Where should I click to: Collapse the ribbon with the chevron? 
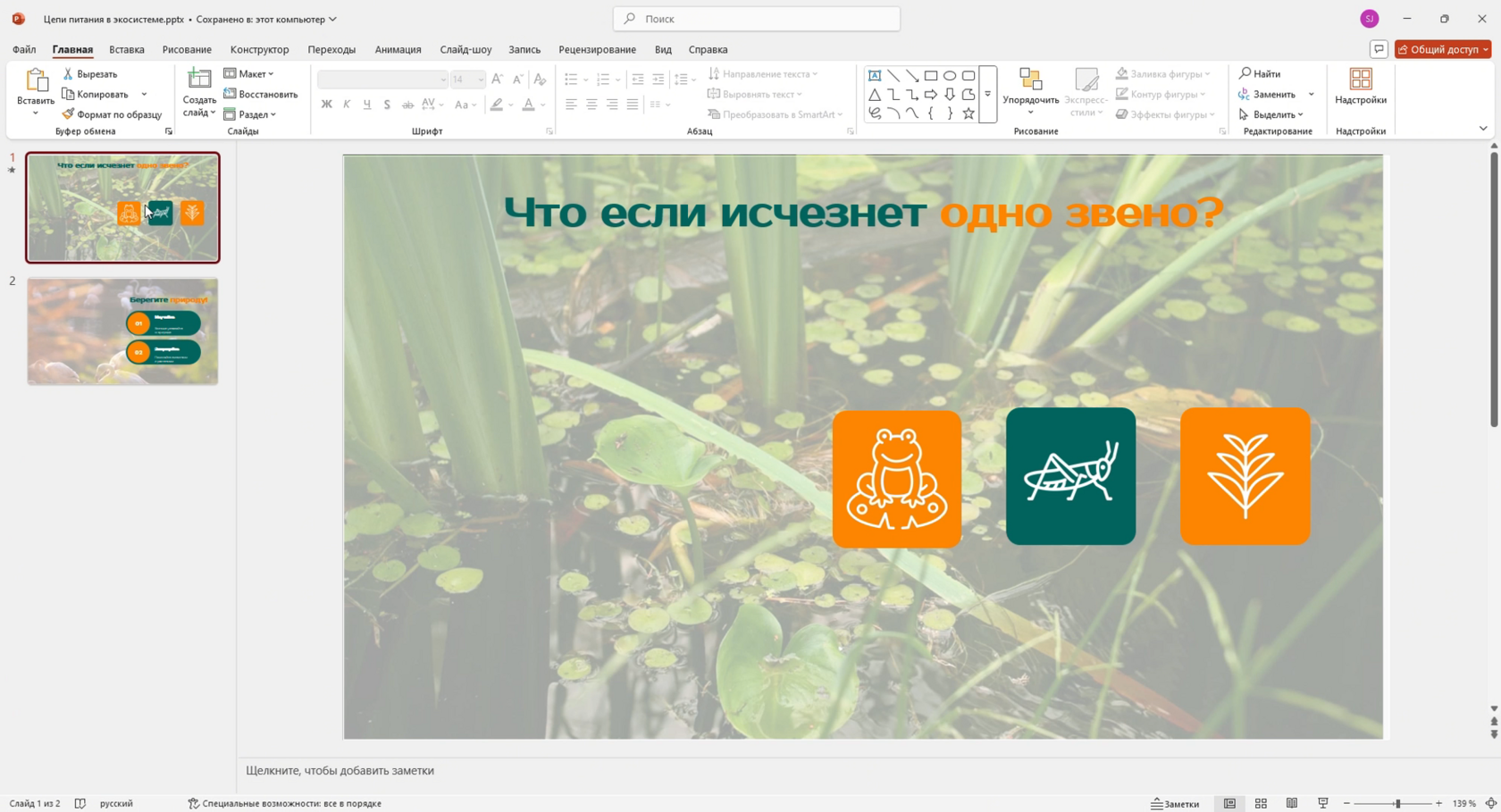(x=1483, y=130)
